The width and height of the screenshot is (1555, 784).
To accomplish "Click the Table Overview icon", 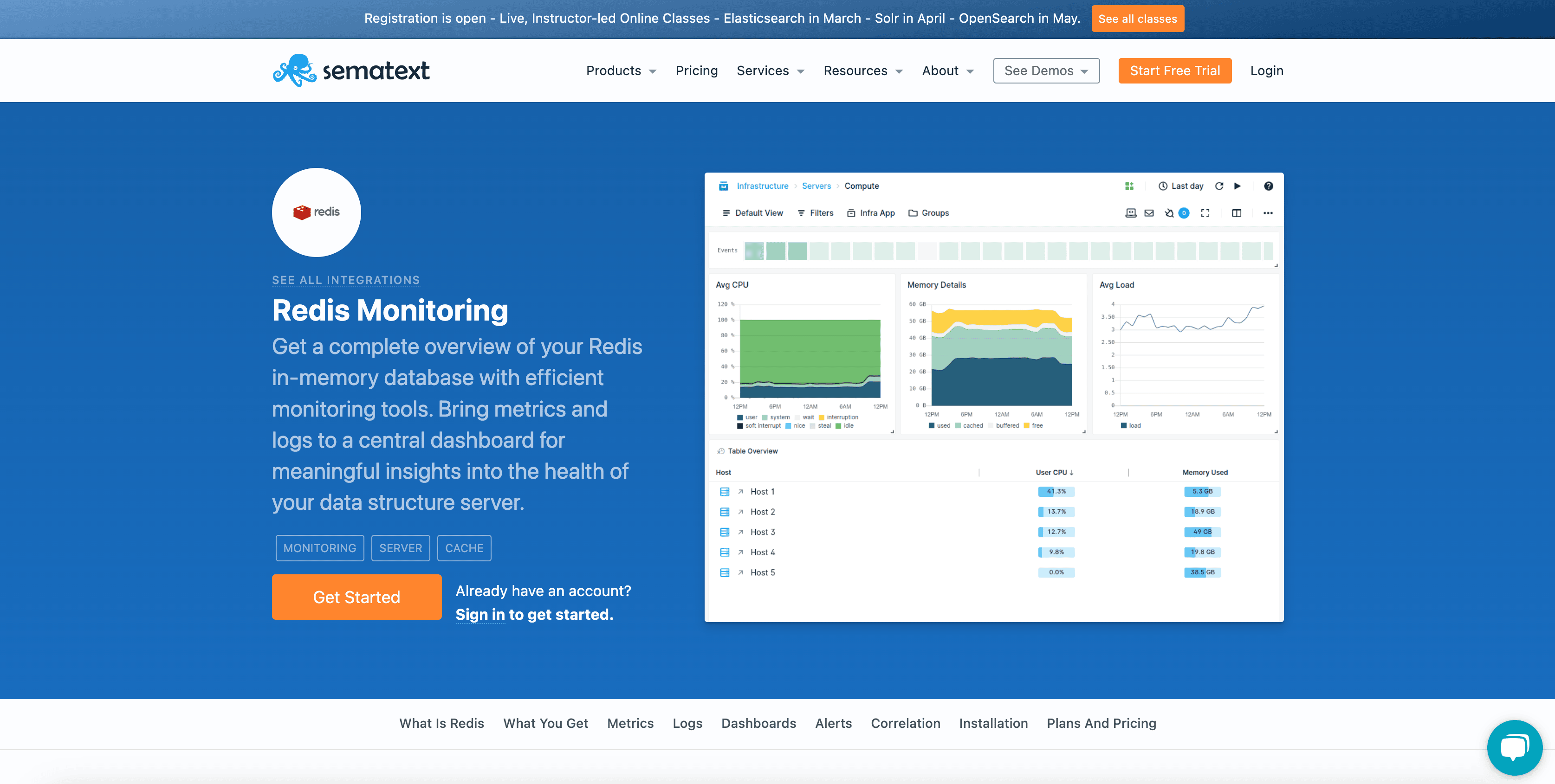I will pyautogui.click(x=720, y=451).
